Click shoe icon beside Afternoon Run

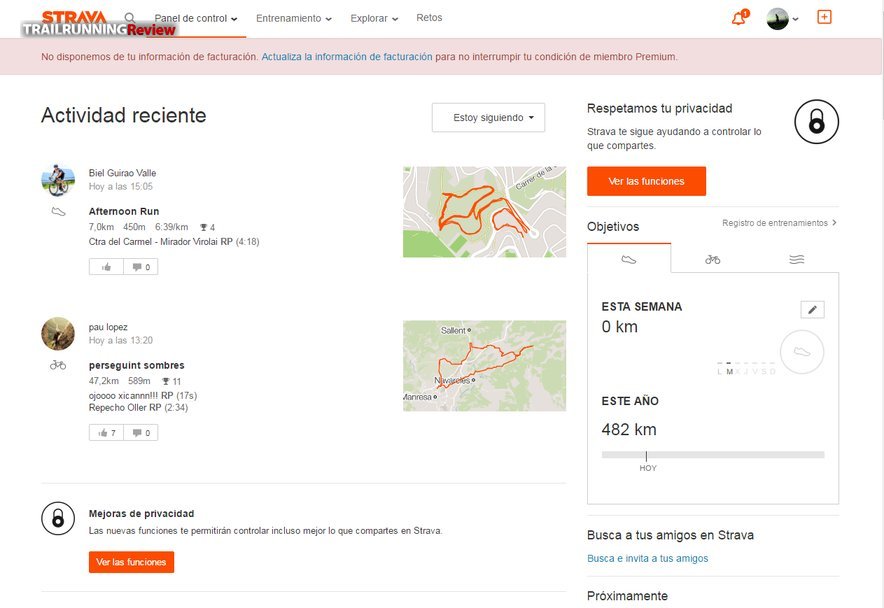coord(58,212)
